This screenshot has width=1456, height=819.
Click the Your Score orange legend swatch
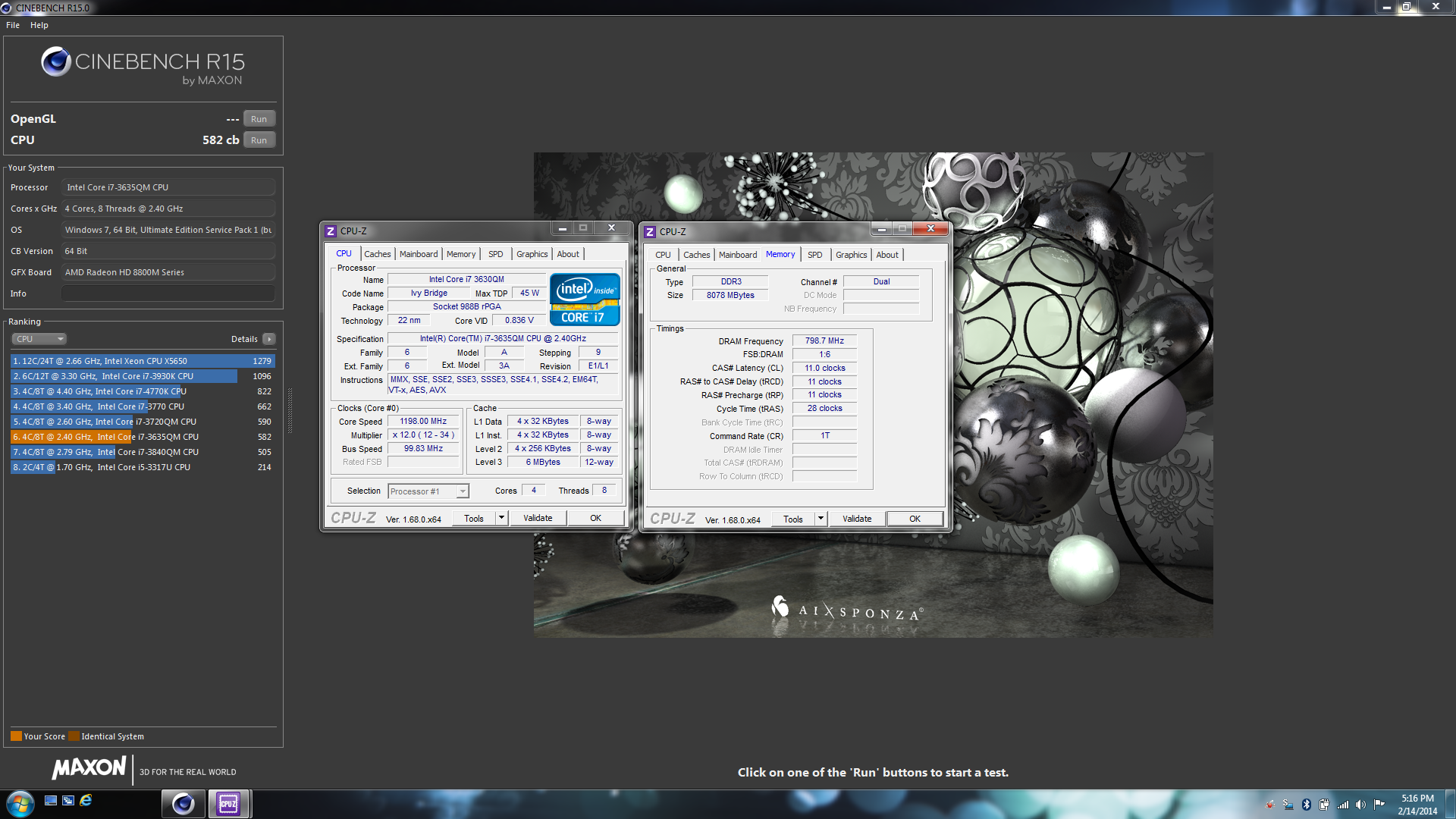[16, 736]
